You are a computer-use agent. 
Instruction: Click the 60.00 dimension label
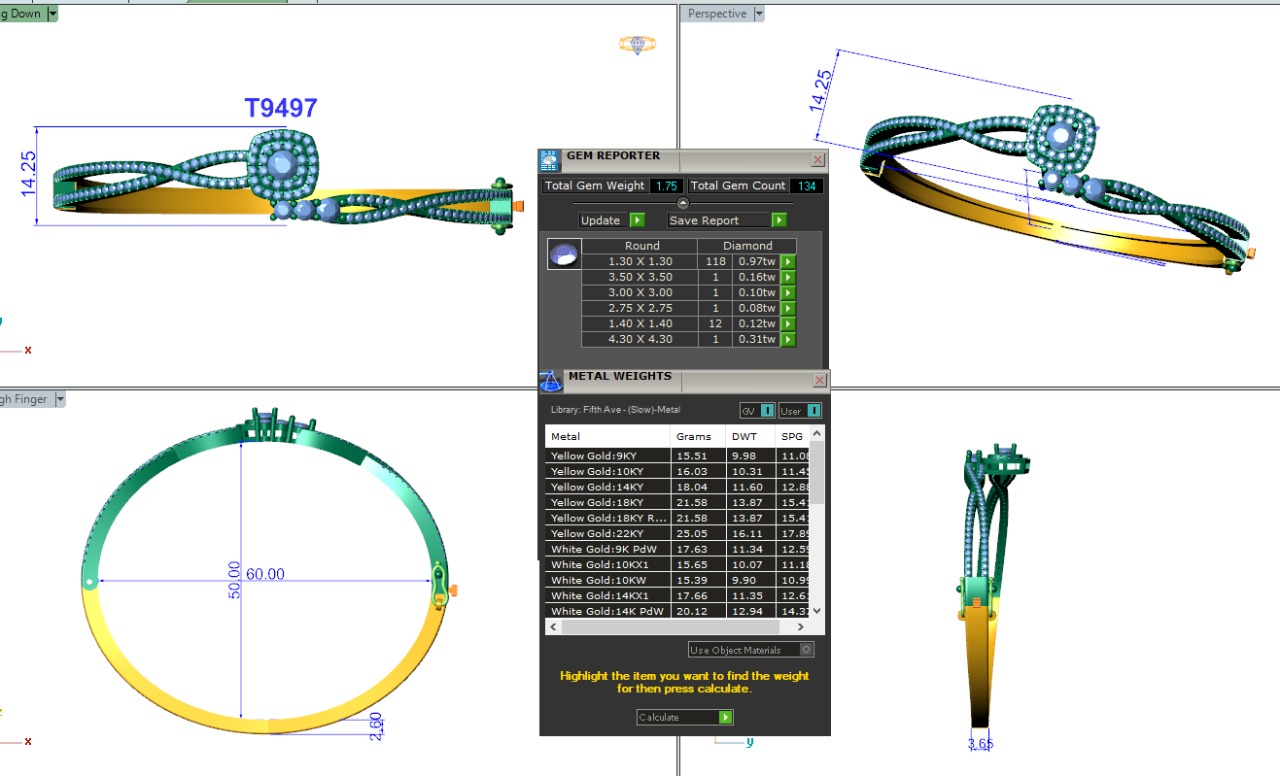click(x=265, y=574)
